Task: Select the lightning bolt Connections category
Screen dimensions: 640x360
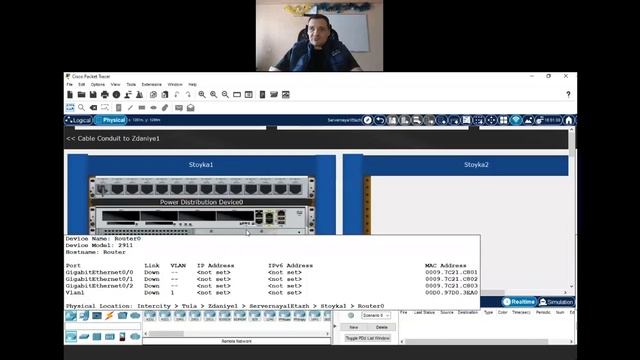Action: 109,316
